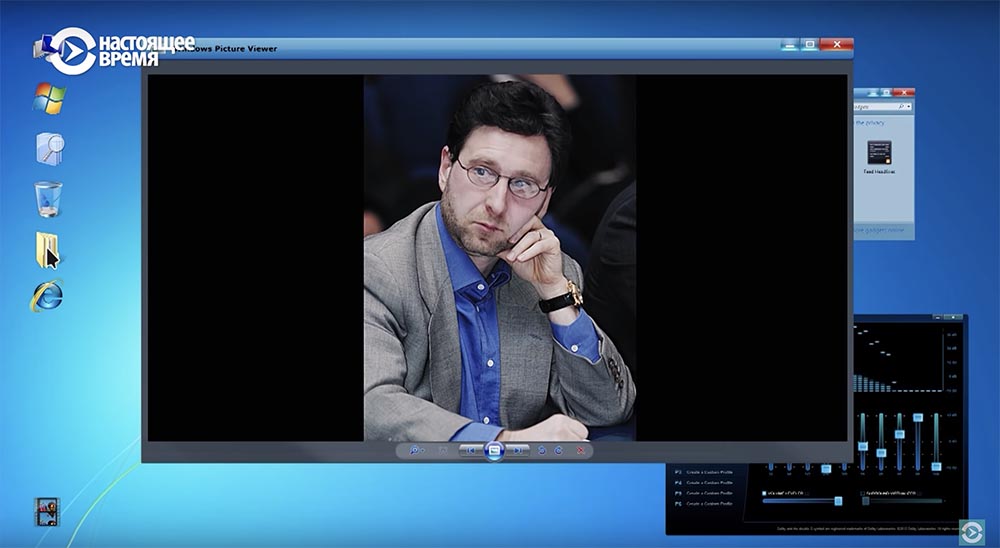Select the Feed Headlines gadget thumbnail
This screenshot has width=1000, height=548.
[x=879, y=152]
